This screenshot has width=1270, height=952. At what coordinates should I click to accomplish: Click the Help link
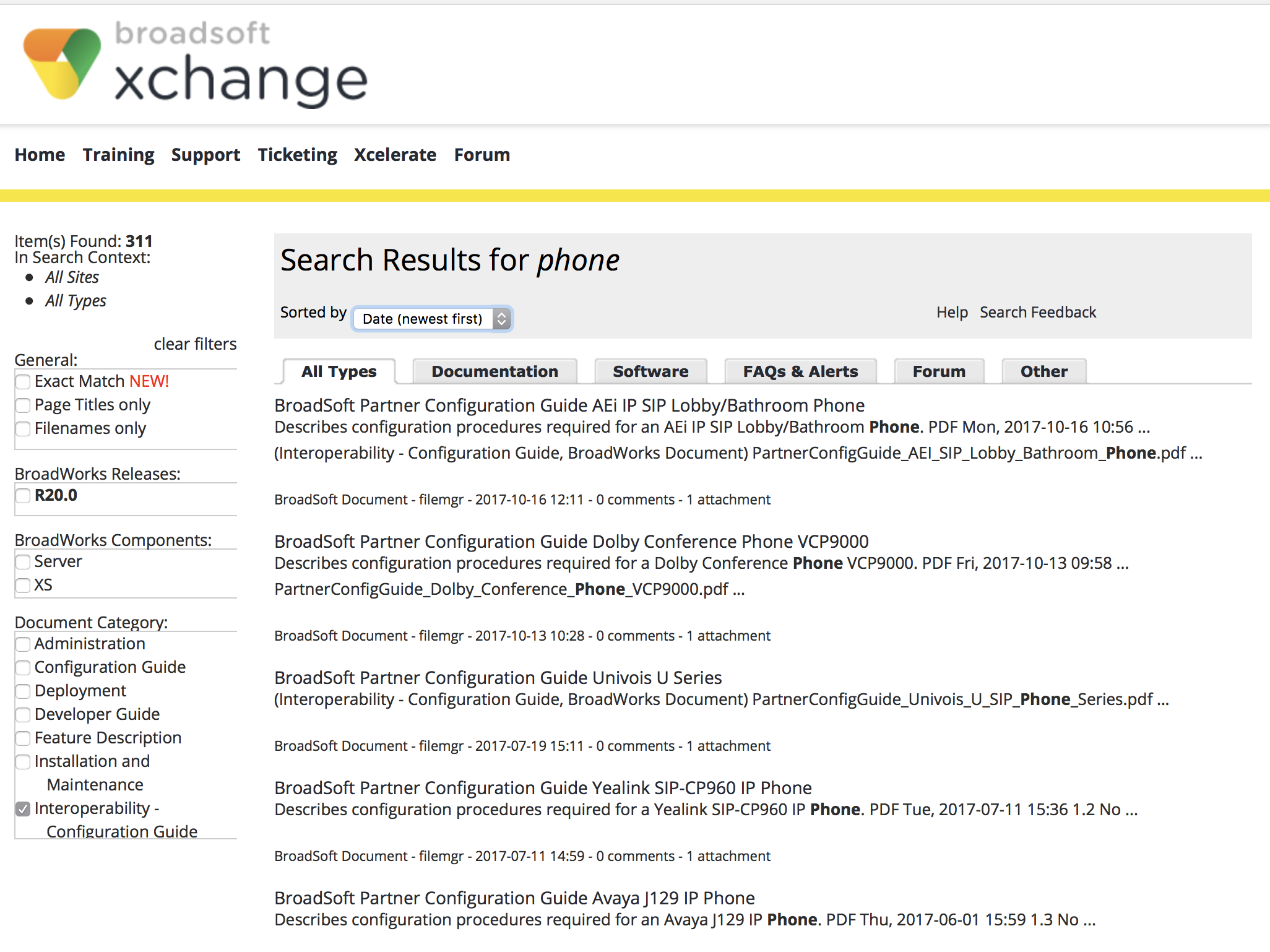pos(952,312)
